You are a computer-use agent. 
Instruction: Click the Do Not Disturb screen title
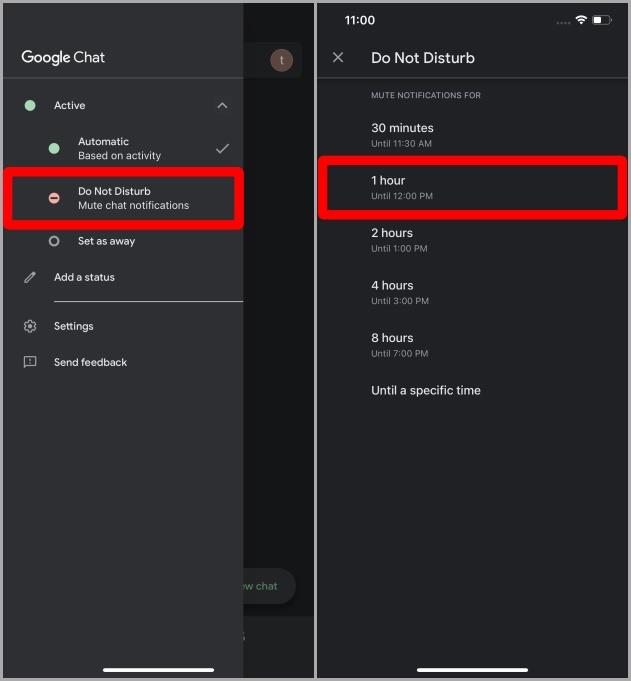(423, 58)
